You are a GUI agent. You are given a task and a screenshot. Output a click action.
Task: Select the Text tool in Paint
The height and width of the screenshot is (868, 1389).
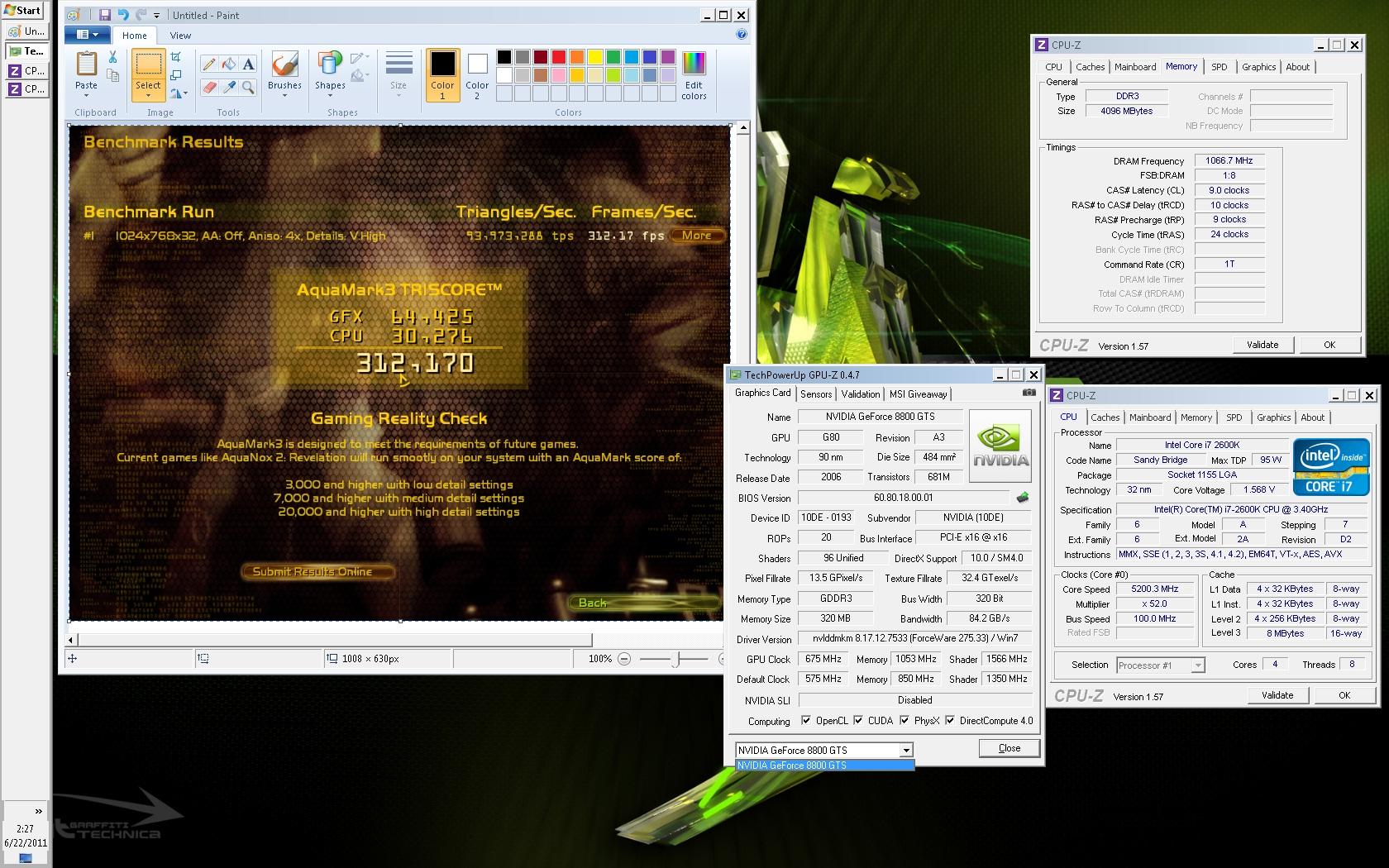(x=248, y=64)
